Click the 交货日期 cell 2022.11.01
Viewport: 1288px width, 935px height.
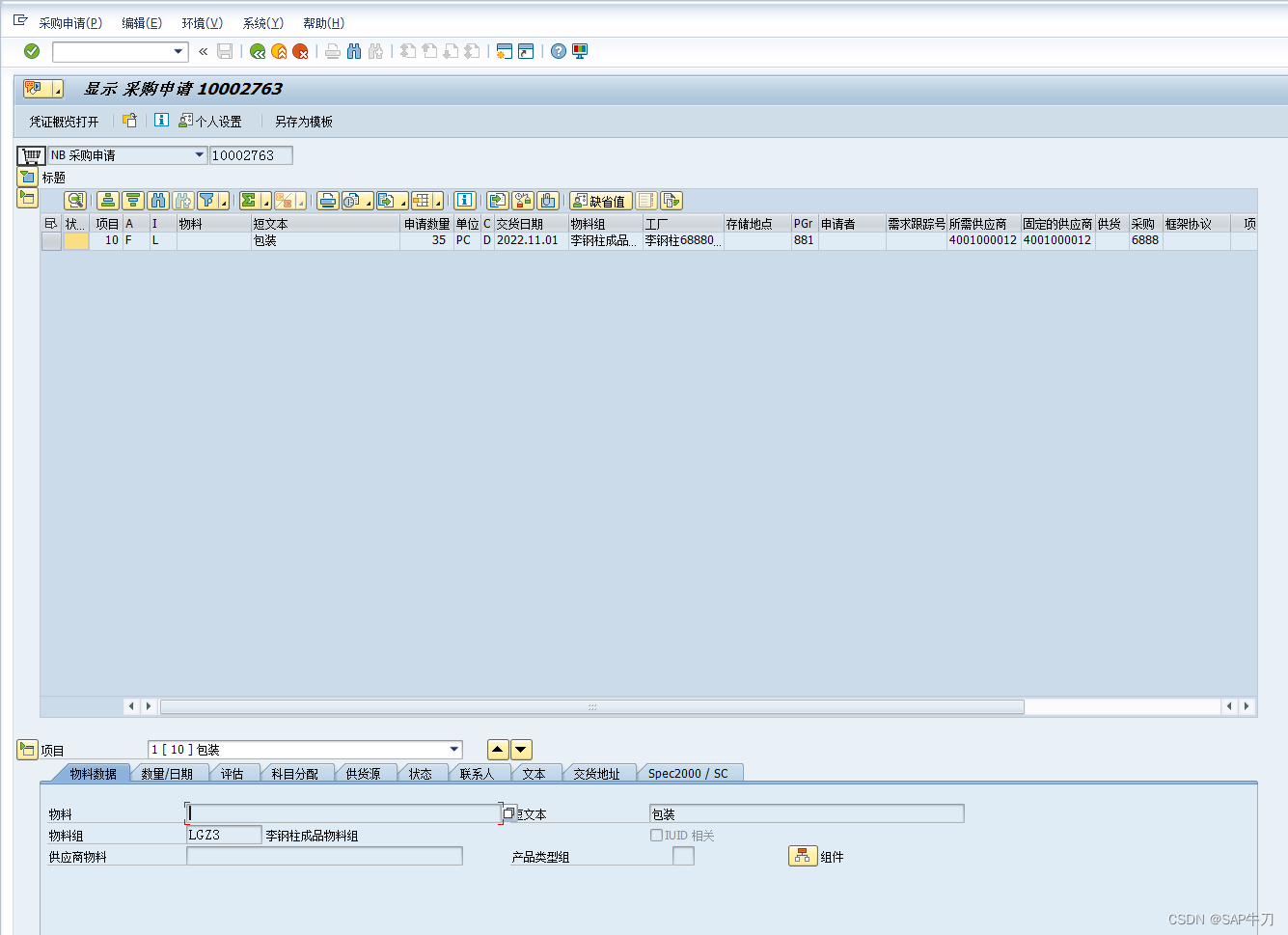click(x=530, y=240)
